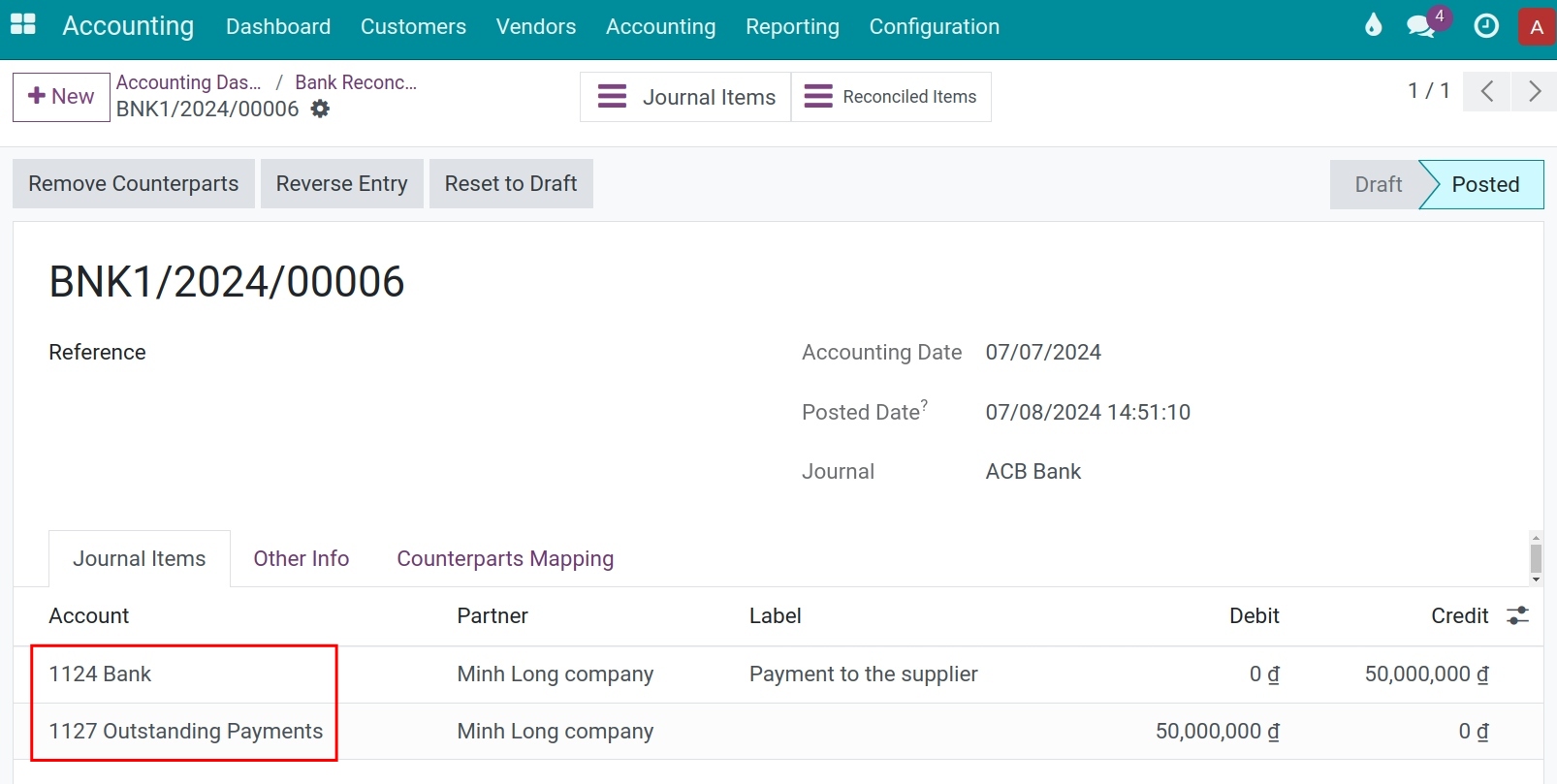Click the Accounting Date value 07/07/2024
The height and width of the screenshot is (784, 1557).
[1043, 353]
